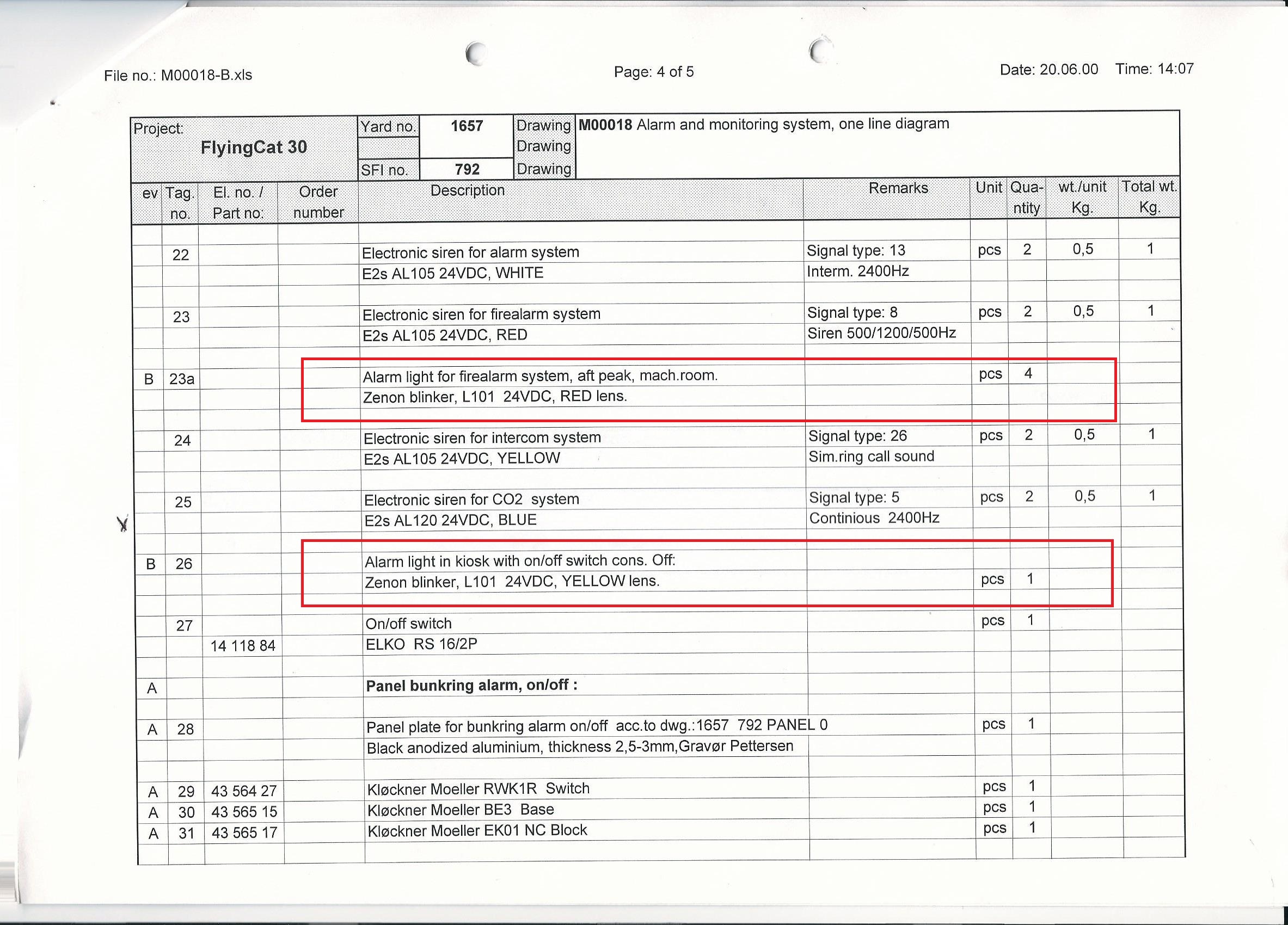Image resolution: width=1288 pixels, height=925 pixels.
Task: Click 'Zenon blinker, L101 24VDC, YELLOW lens' cell
Action: [512, 582]
